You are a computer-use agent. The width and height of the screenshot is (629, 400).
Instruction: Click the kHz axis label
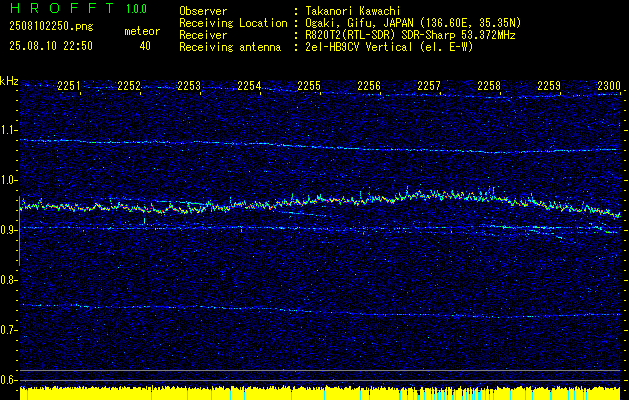click(x=9, y=81)
